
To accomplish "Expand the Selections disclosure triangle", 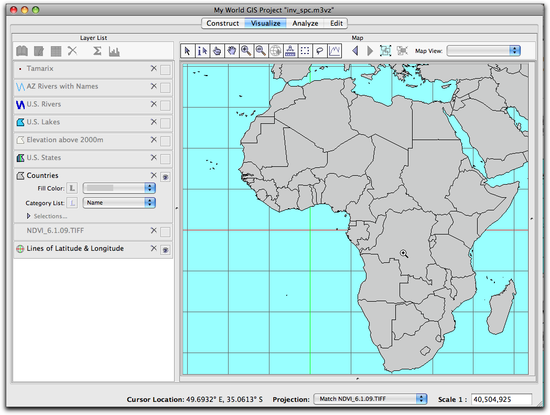I will point(29,216).
